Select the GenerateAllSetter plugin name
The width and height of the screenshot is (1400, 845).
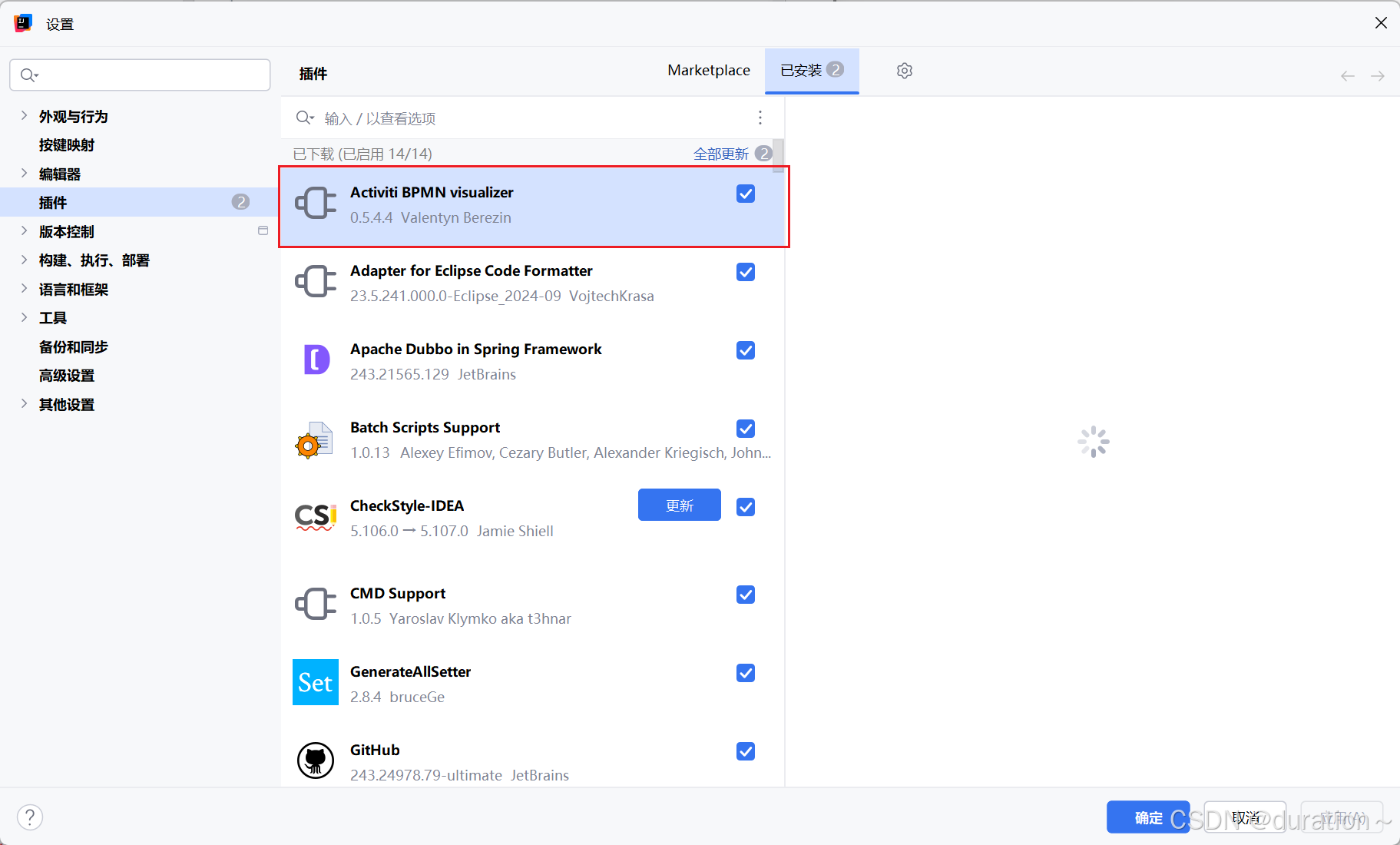pyautogui.click(x=410, y=671)
